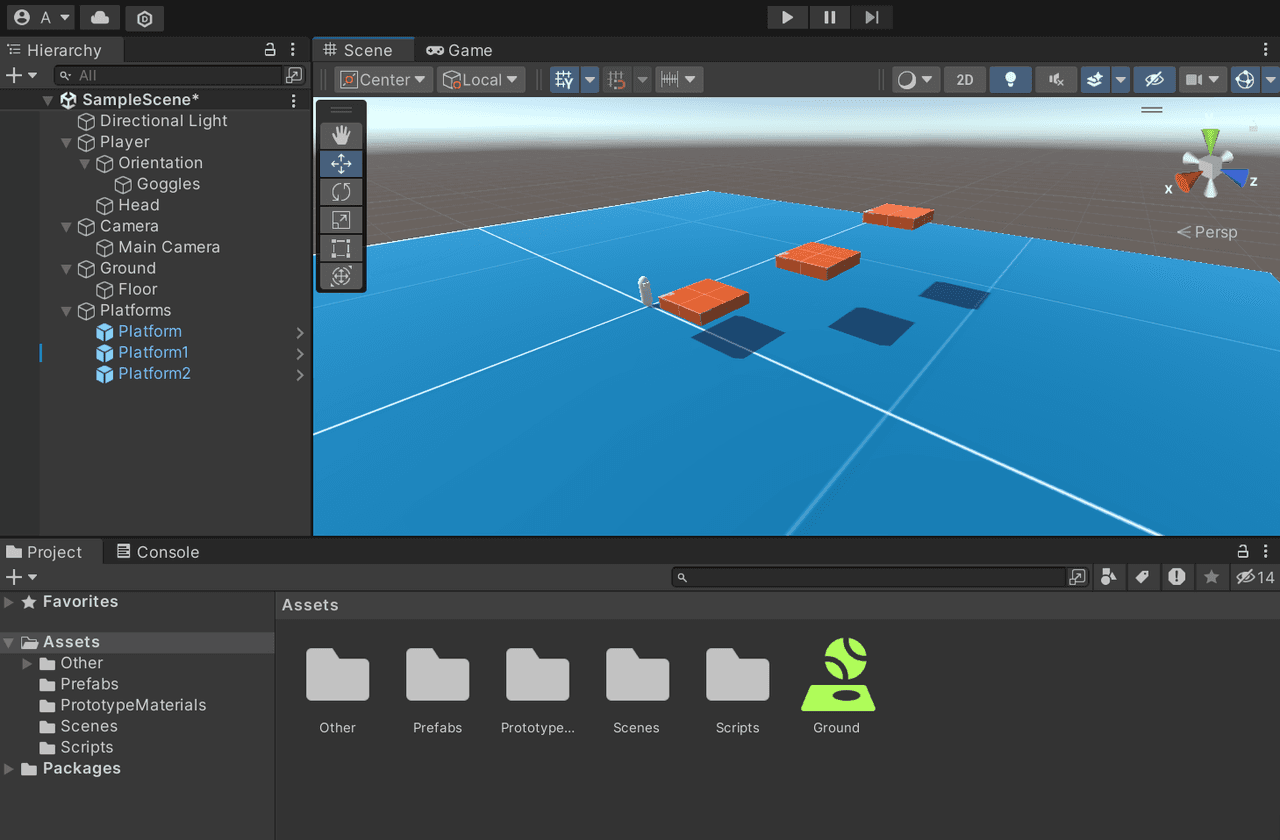Open the Local rotation dropdown

[482, 80]
